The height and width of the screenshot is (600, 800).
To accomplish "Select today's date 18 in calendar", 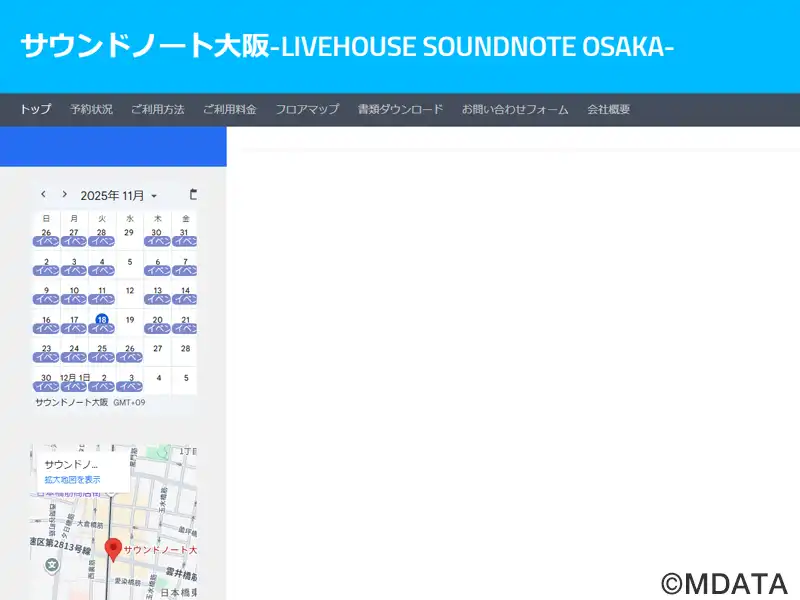I will [101, 320].
